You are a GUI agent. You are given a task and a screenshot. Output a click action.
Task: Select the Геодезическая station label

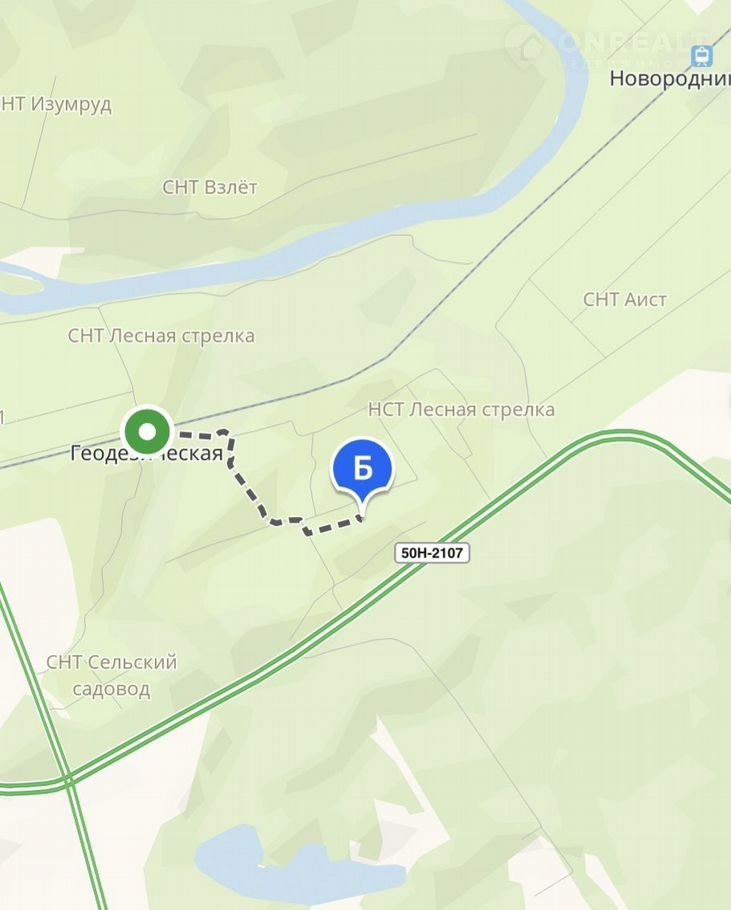click(146, 454)
